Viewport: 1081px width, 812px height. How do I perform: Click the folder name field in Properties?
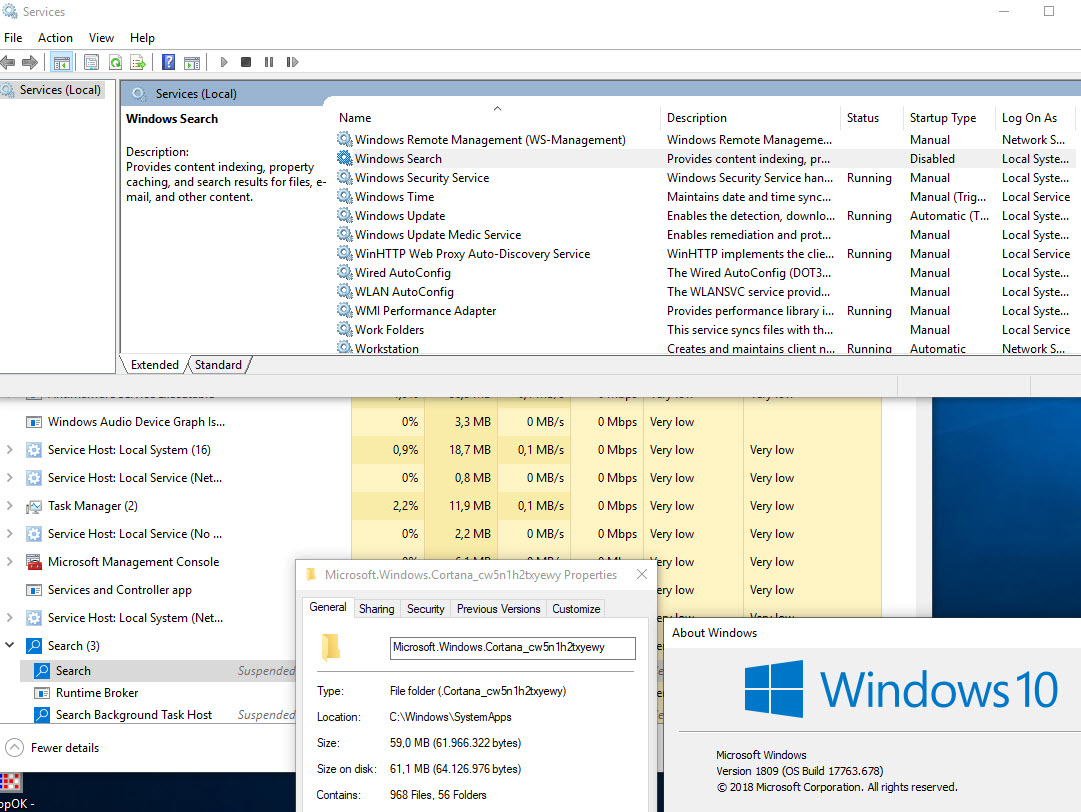512,647
